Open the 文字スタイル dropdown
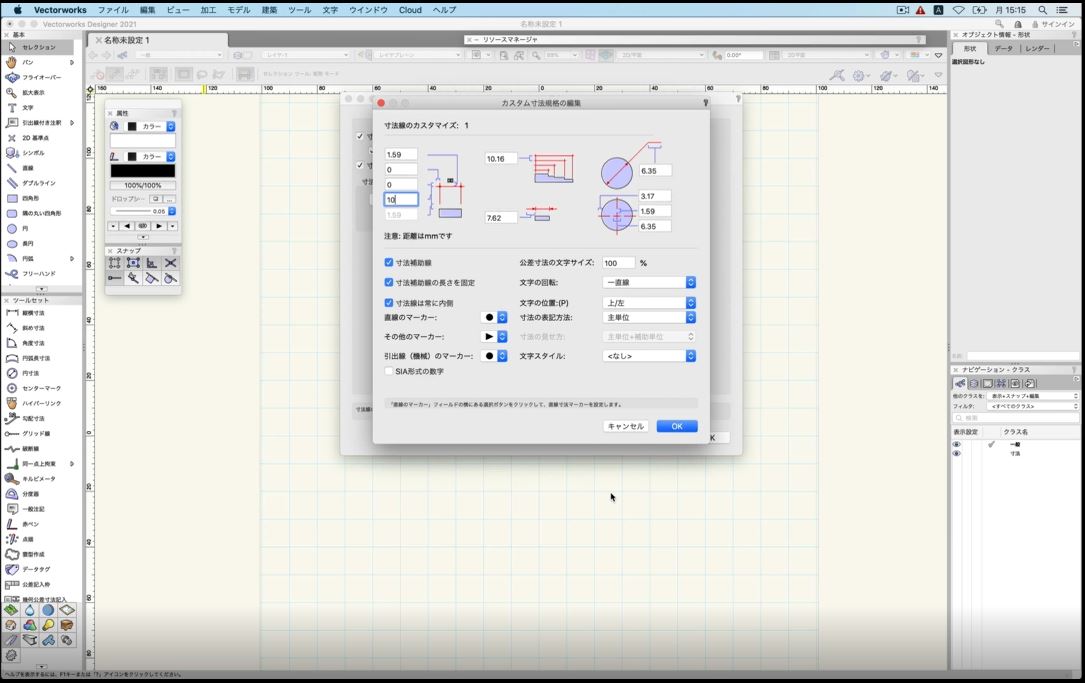1085x683 pixels. (649, 356)
